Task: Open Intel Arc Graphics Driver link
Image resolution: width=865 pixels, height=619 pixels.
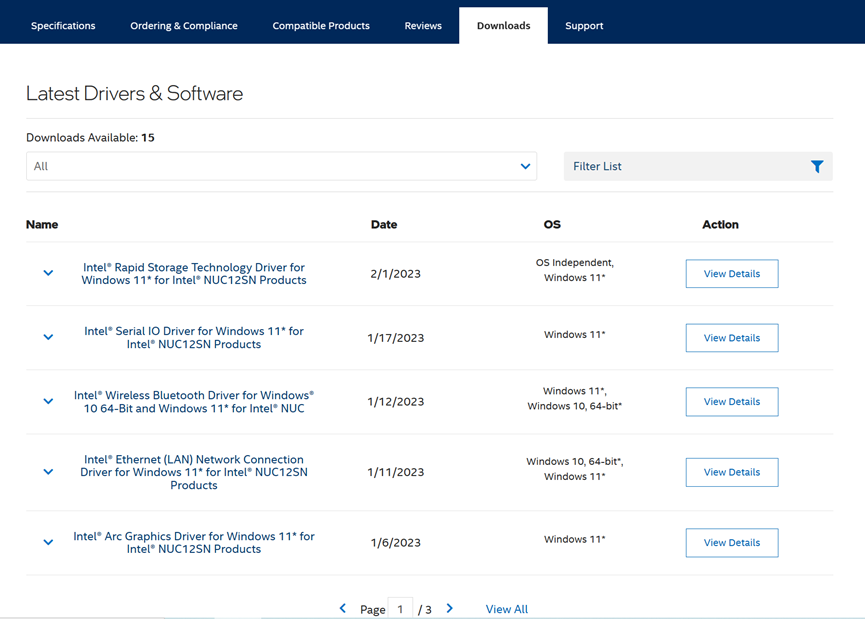Action: click(x=194, y=542)
